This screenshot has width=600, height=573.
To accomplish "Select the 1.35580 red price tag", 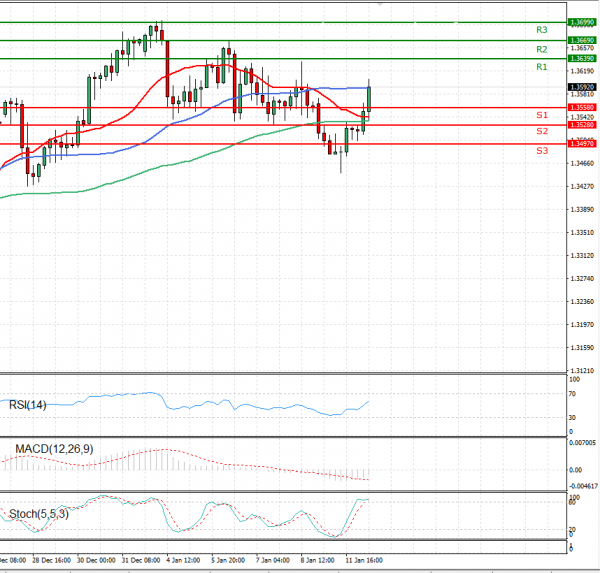I will [581, 107].
